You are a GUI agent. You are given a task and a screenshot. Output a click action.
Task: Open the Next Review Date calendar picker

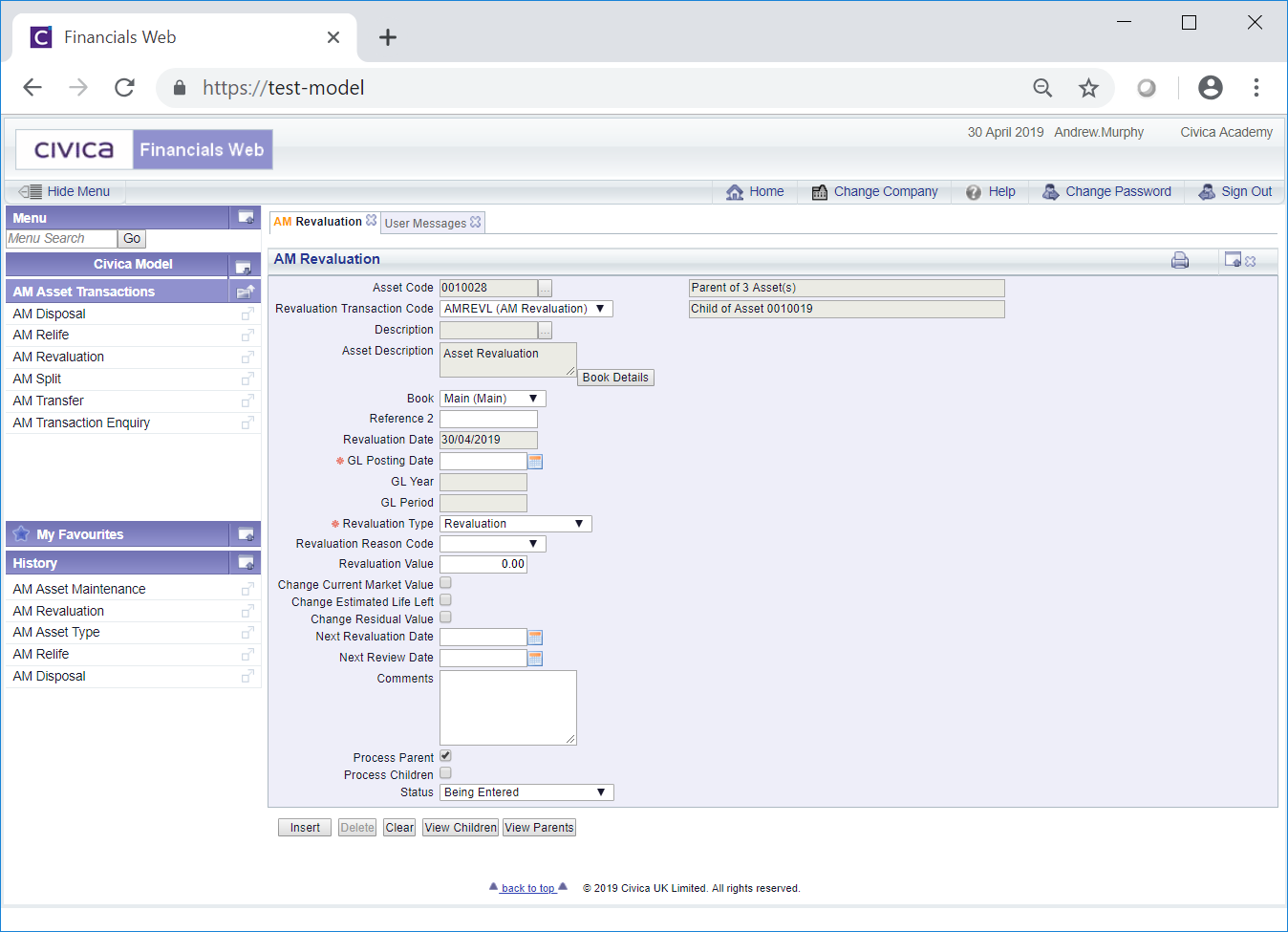point(535,658)
